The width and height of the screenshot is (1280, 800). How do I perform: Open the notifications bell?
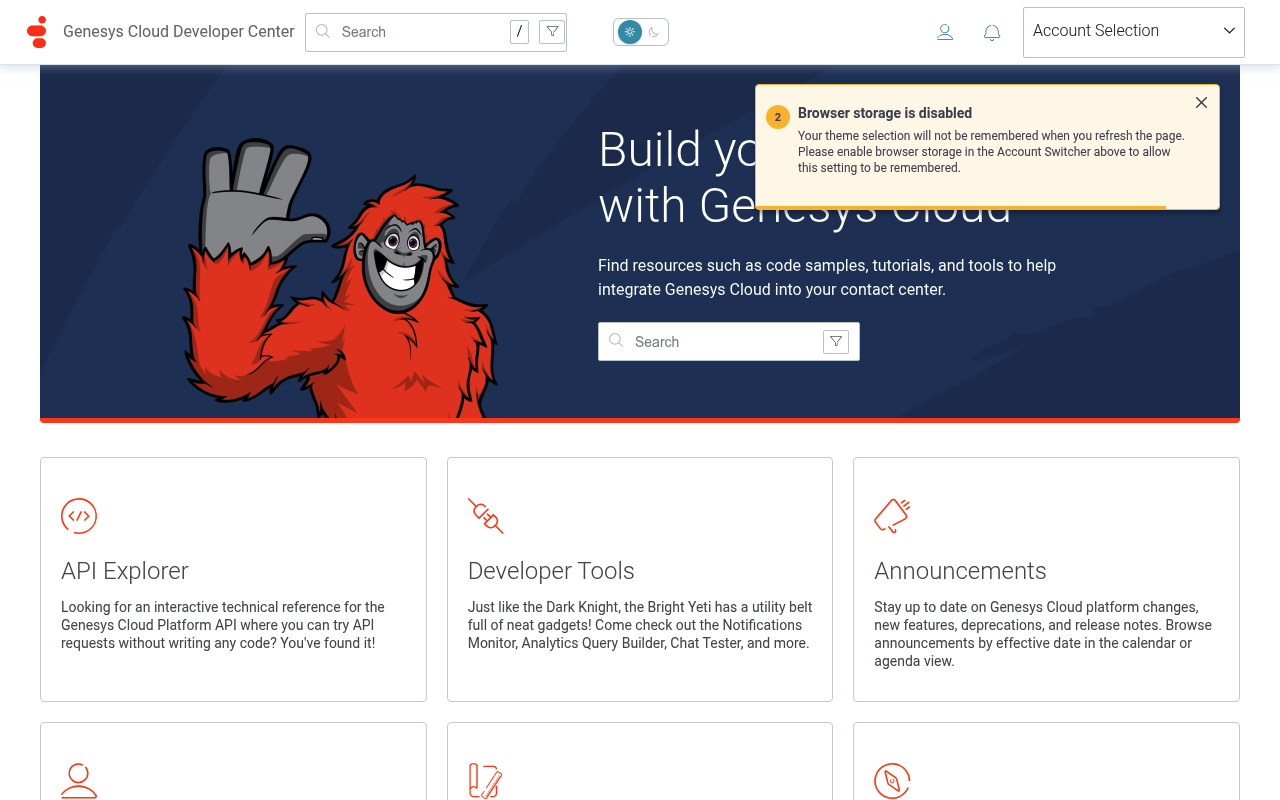tap(992, 32)
